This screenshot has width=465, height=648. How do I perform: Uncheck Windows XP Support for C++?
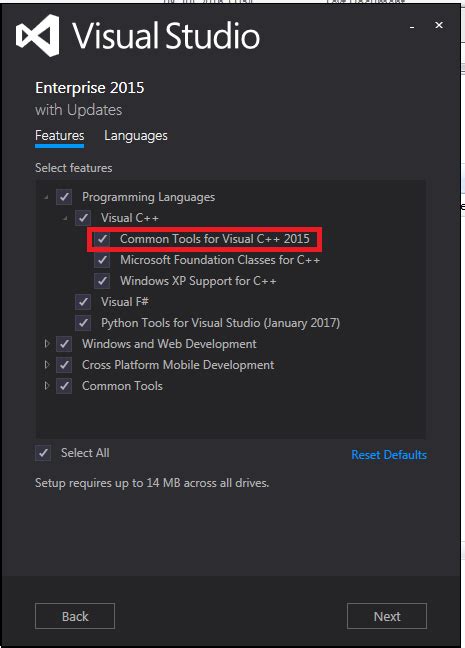tap(102, 281)
